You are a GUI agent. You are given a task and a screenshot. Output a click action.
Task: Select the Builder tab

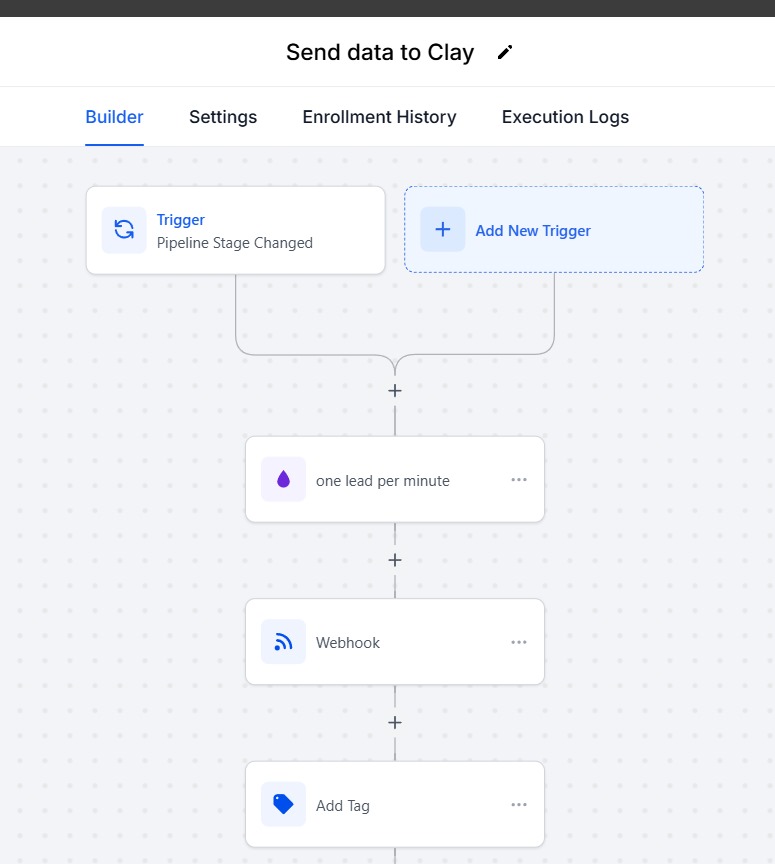click(114, 117)
